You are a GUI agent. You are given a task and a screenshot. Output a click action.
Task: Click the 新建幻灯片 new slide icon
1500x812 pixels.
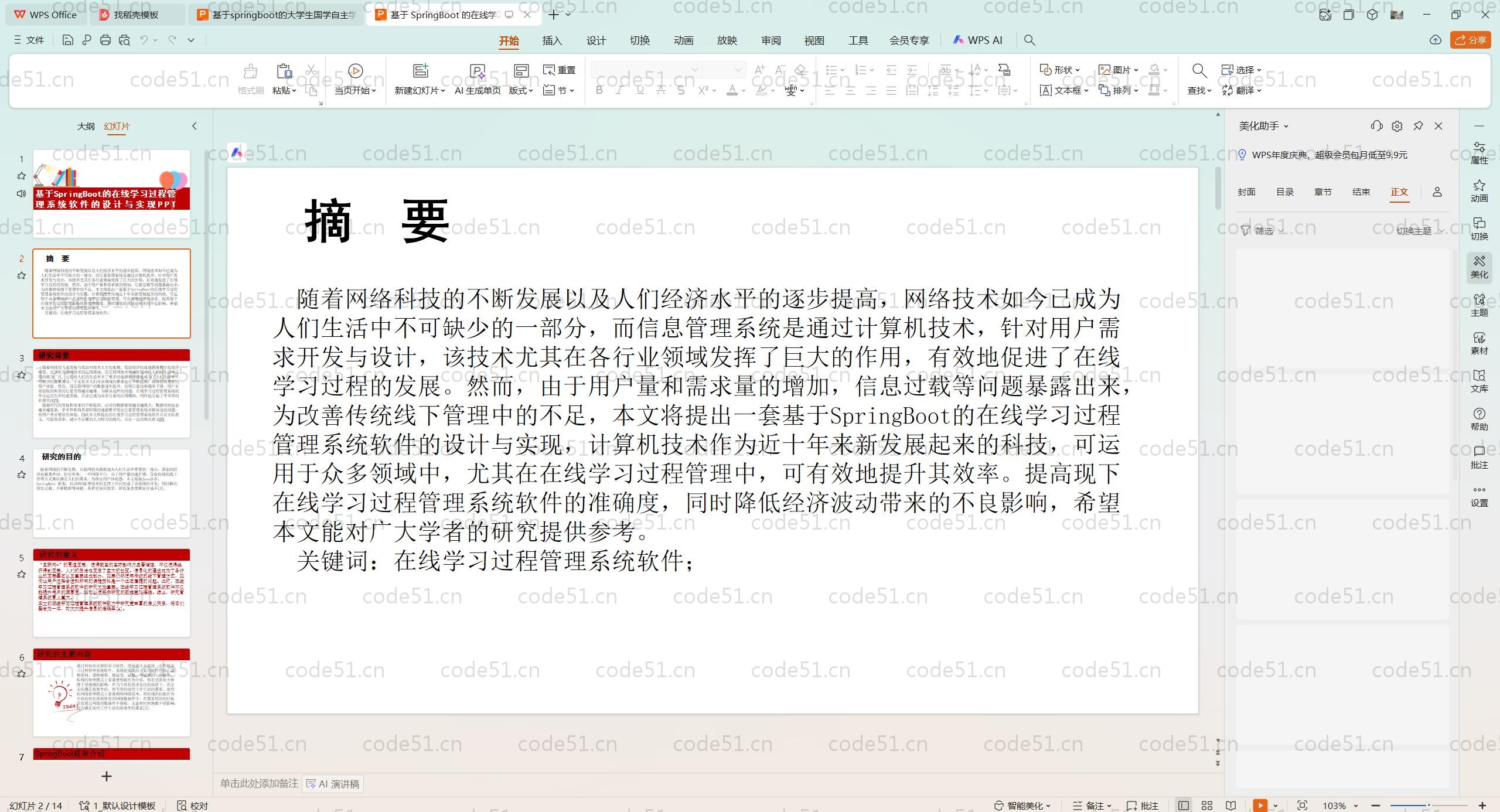click(420, 71)
